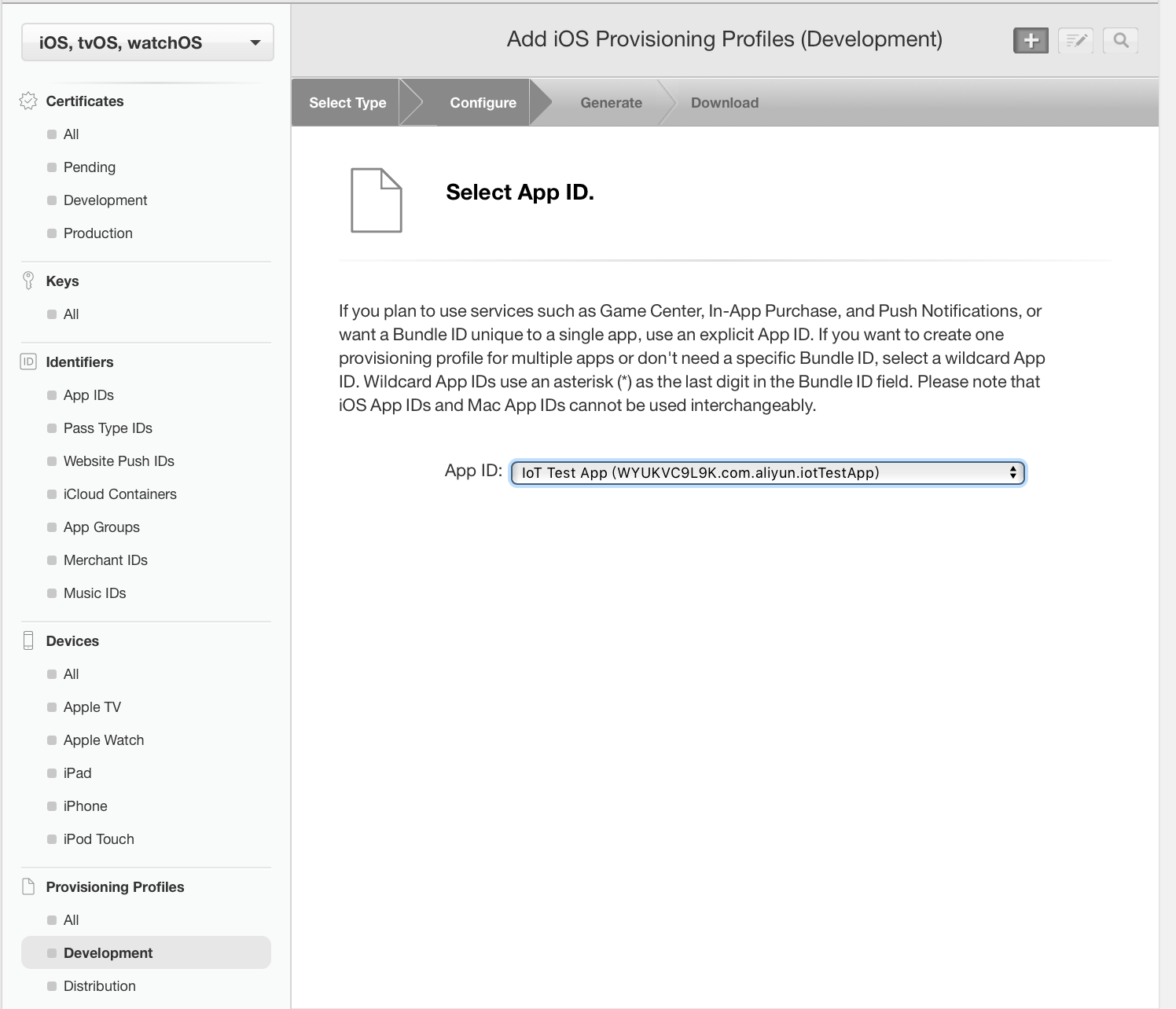Click the plus add-profile icon
This screenshot has height=1009, width=1176.
click(x=1031, y=40)
